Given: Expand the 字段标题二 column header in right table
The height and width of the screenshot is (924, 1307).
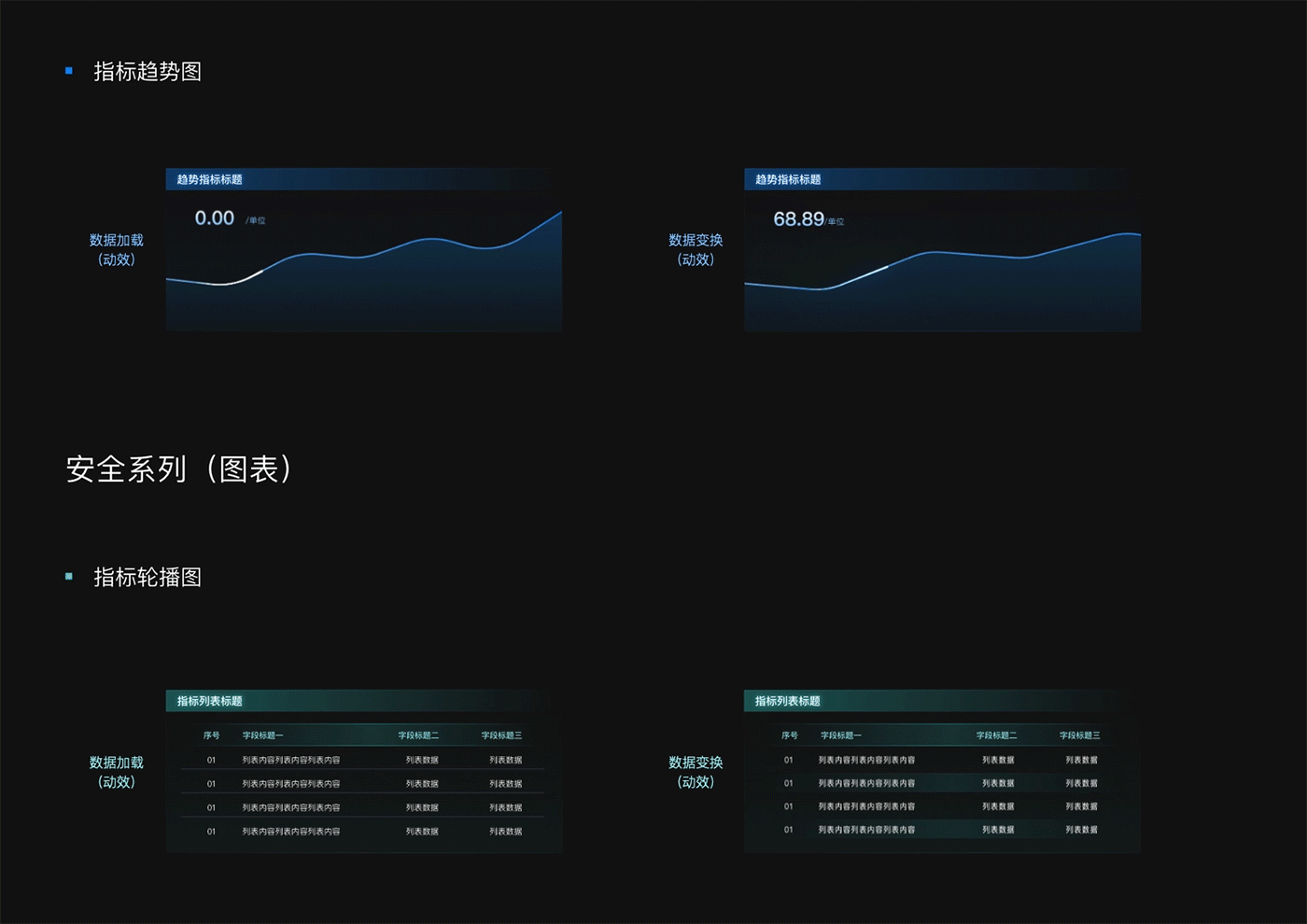Looking at the screenshot, I should coord(999,735).
